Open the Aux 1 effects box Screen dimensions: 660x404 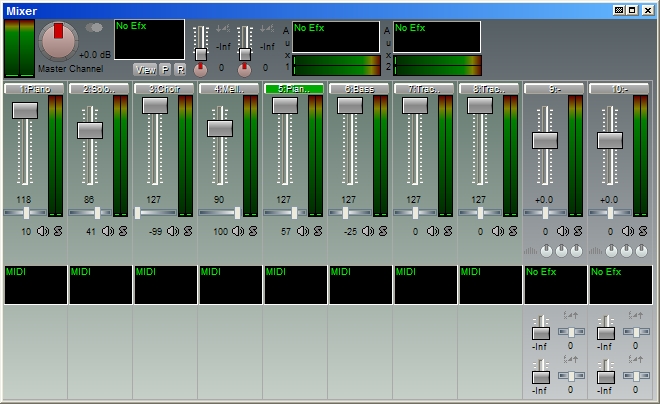click(x=336, y=35)
